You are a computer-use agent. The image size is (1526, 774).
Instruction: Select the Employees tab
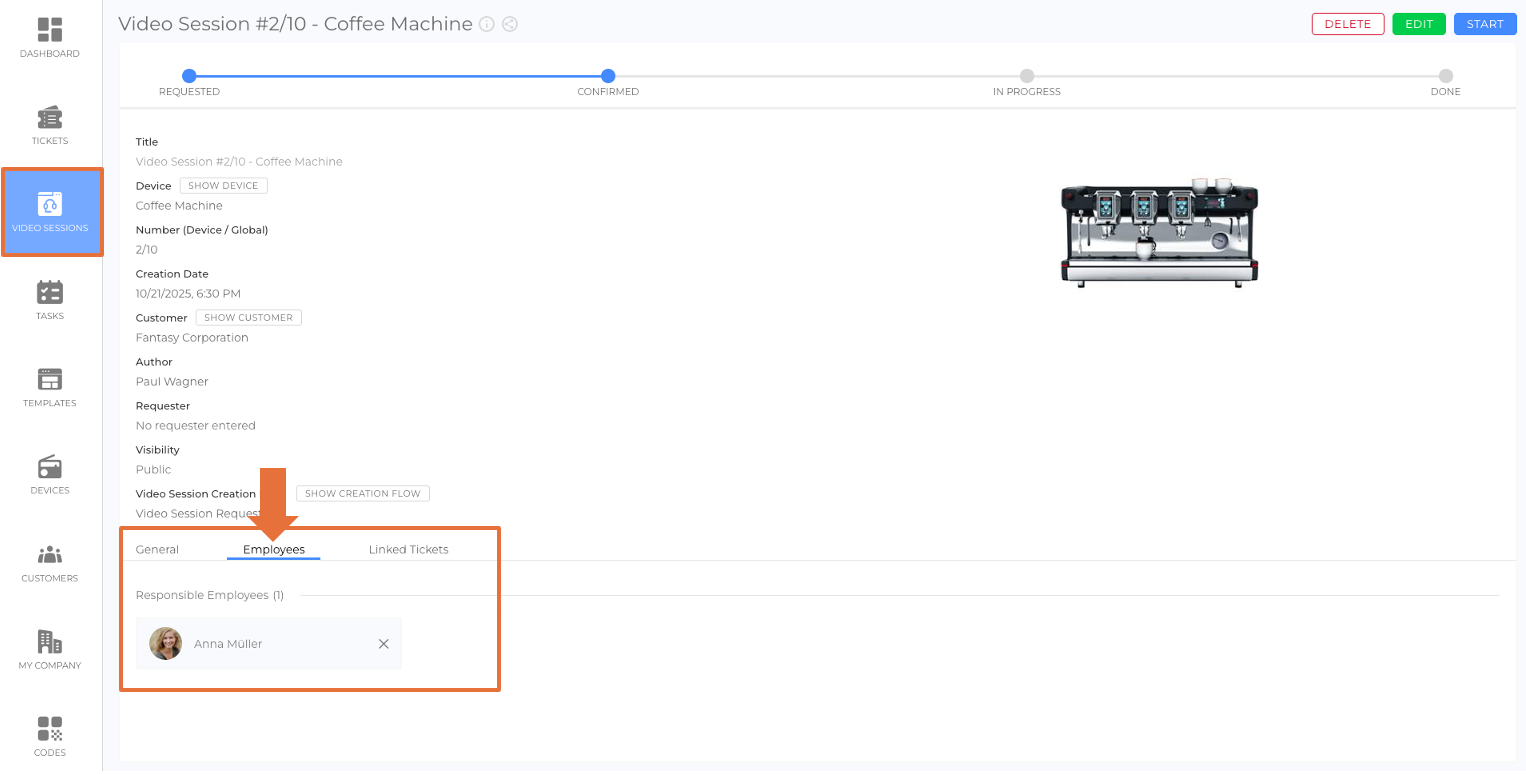[x=273, y=549]
